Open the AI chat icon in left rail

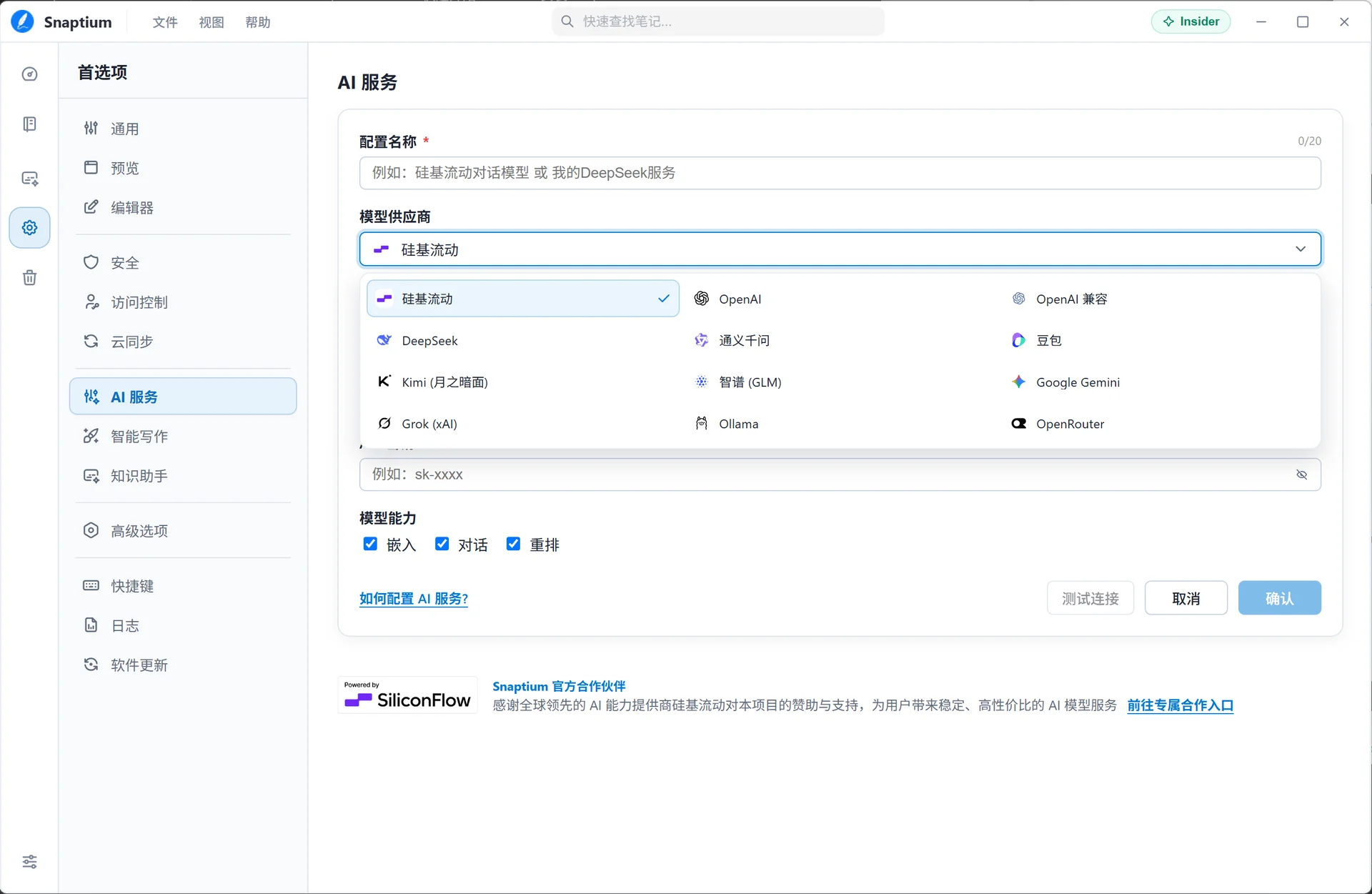pos(29,179)
